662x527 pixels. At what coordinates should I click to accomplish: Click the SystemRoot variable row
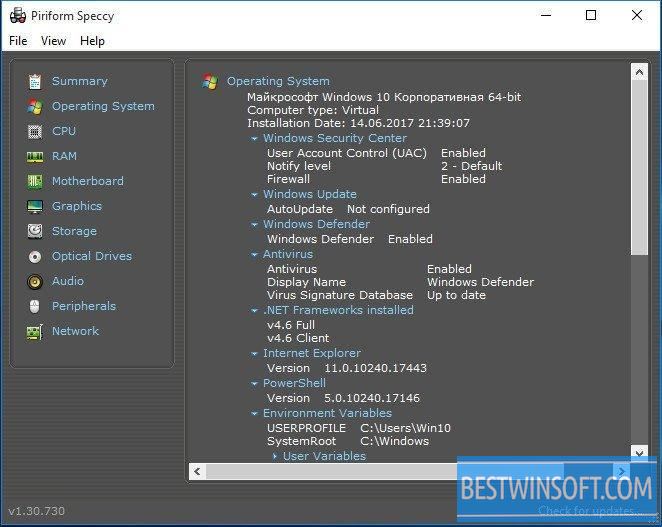348,441
